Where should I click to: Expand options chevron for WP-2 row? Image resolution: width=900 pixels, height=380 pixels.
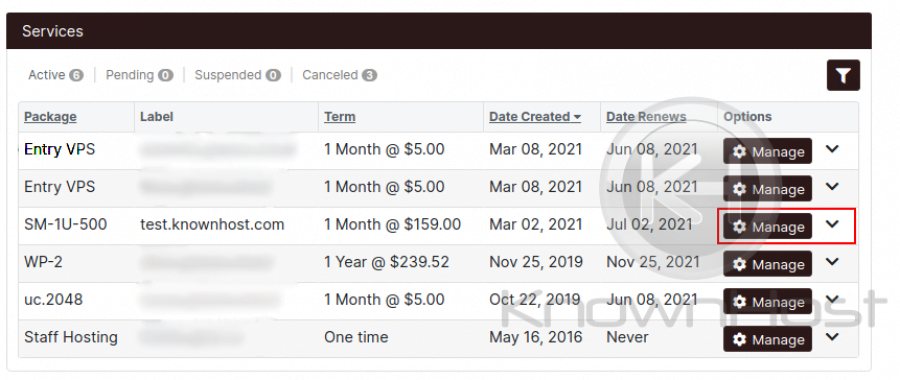(x=832, y=262)
